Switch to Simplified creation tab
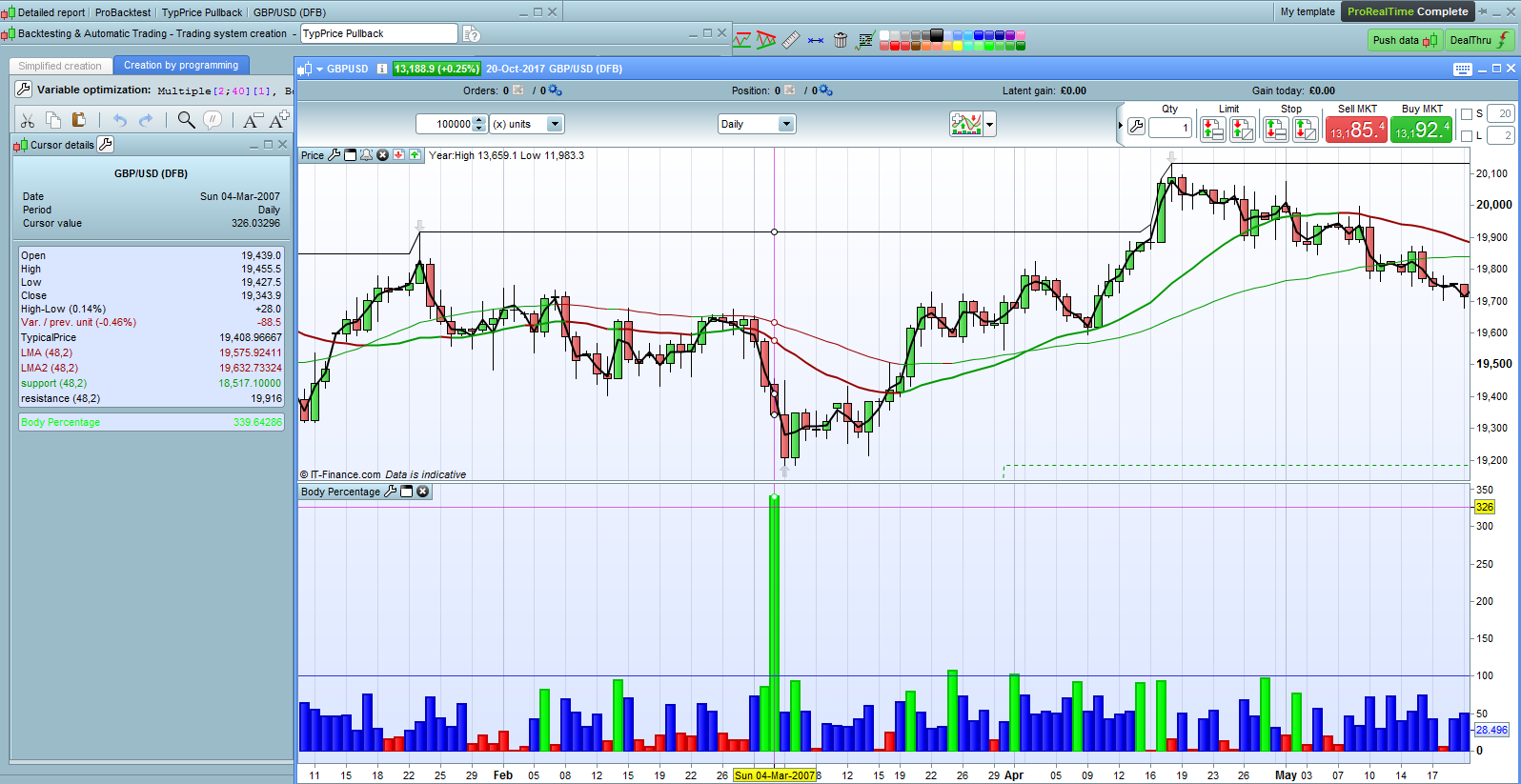 pyautogui.click(x=60, y=66)
